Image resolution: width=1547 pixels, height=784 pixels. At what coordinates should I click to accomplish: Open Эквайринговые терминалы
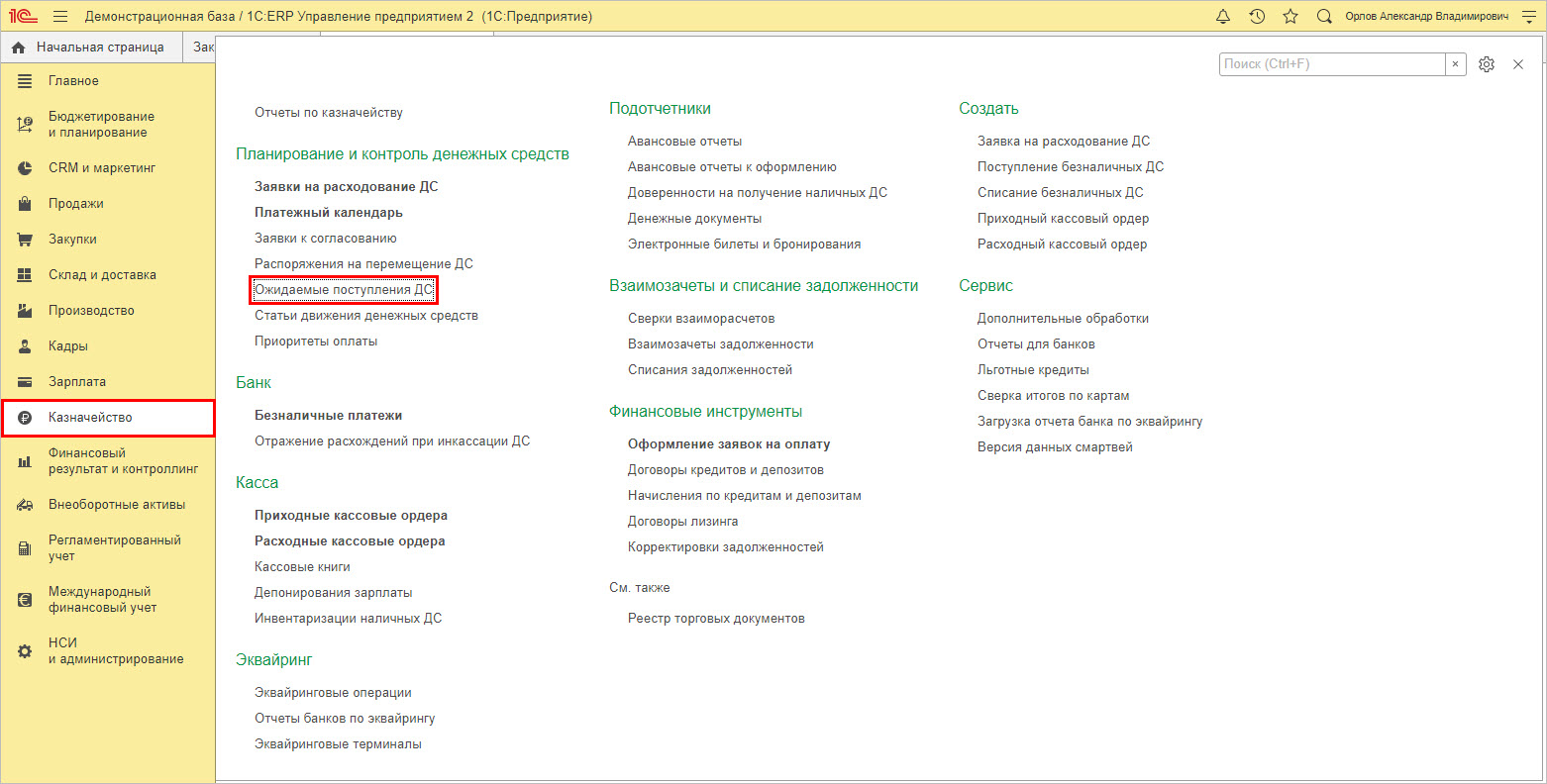pyautogui.click(x=338, y=743)
